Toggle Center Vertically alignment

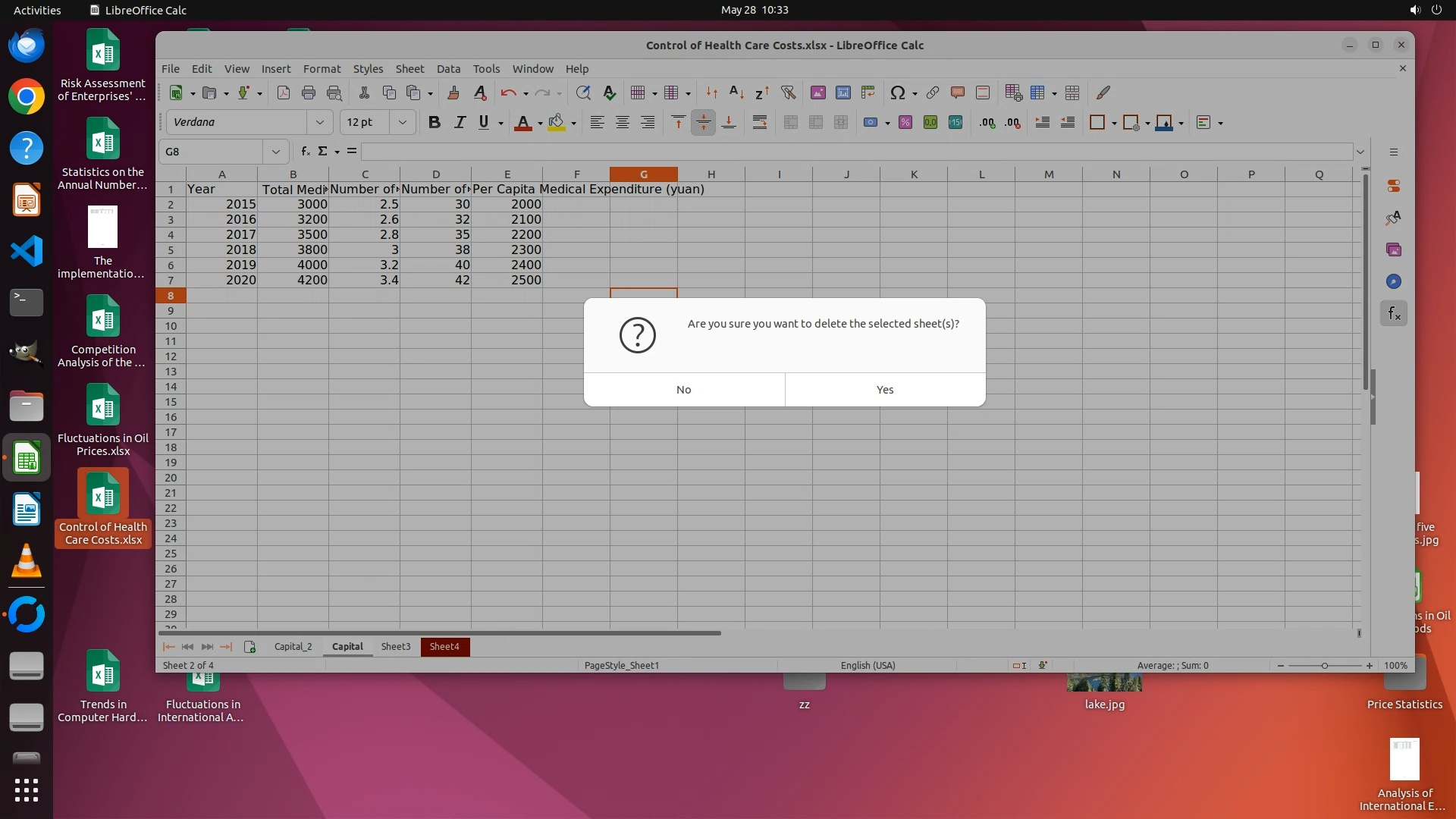tap(703, 122)
